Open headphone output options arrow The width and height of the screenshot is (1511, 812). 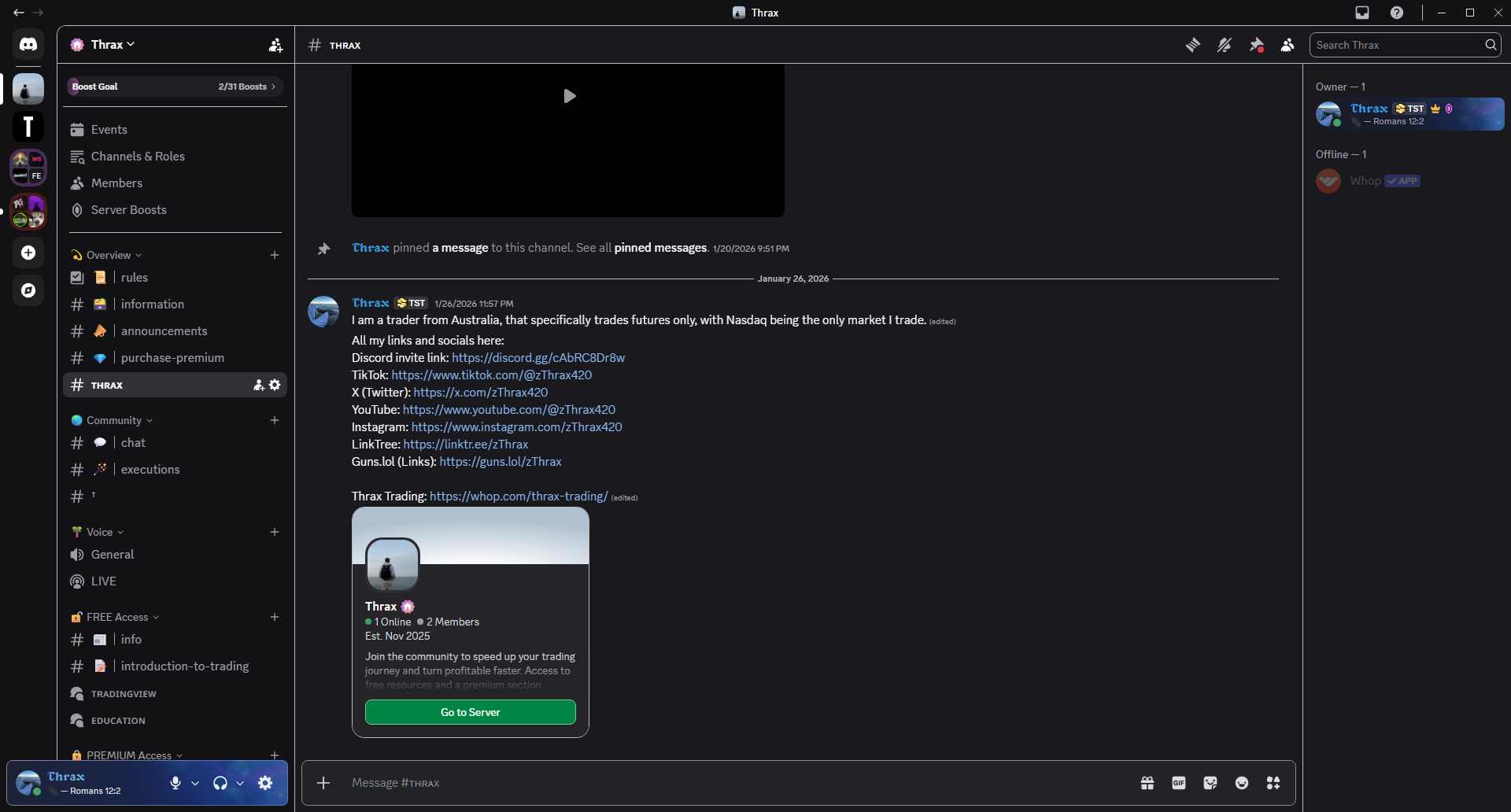click(240, 783)
